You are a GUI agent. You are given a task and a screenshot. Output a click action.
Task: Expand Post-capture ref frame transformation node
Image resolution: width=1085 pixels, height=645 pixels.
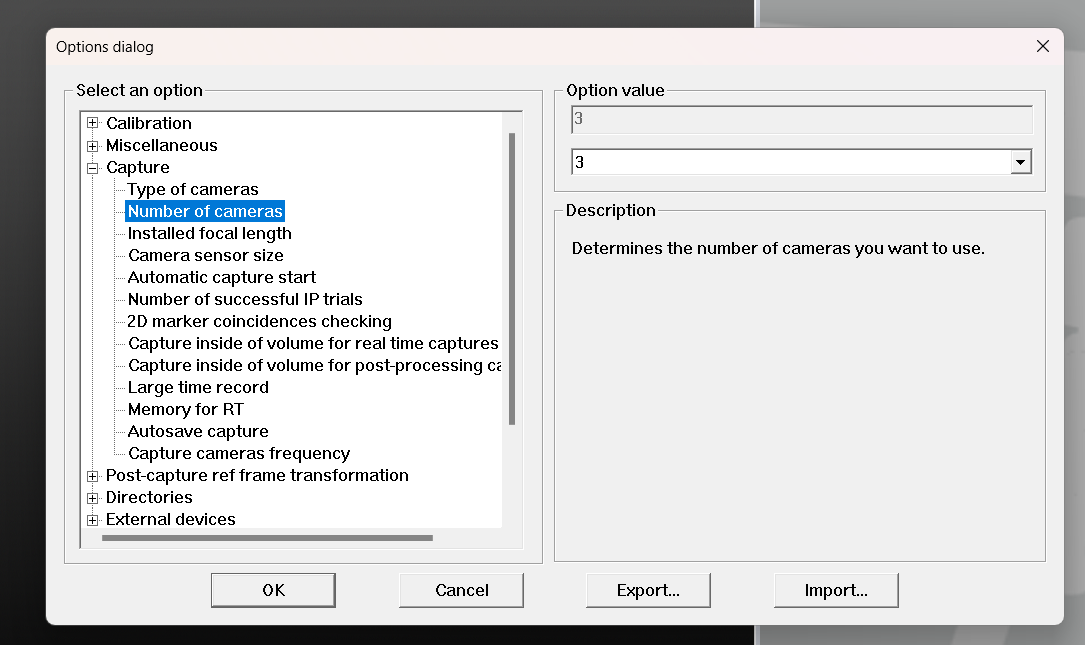click(93, 476)
